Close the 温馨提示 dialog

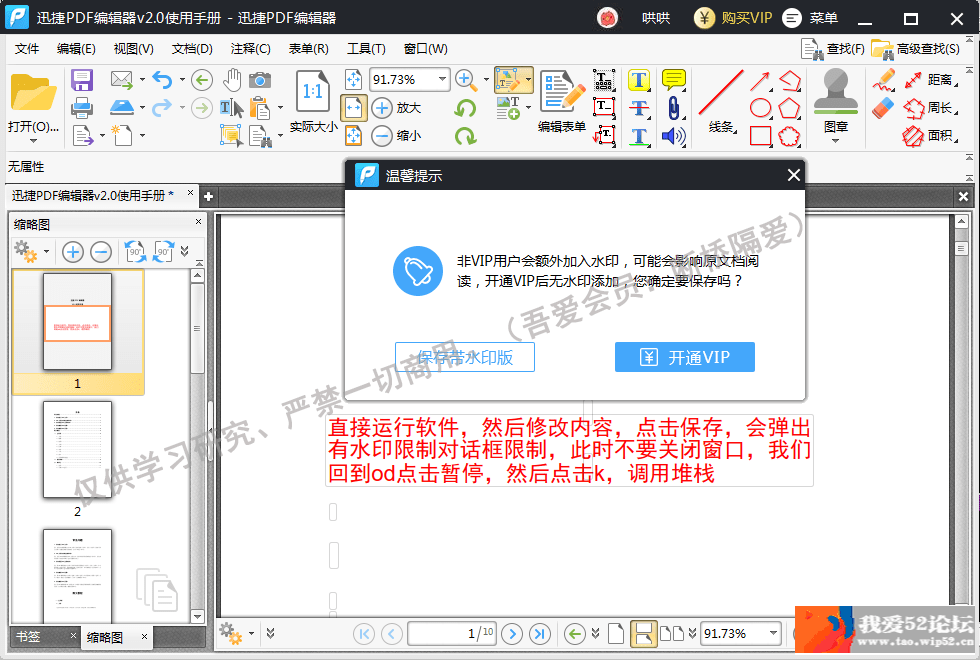point(794,175)
